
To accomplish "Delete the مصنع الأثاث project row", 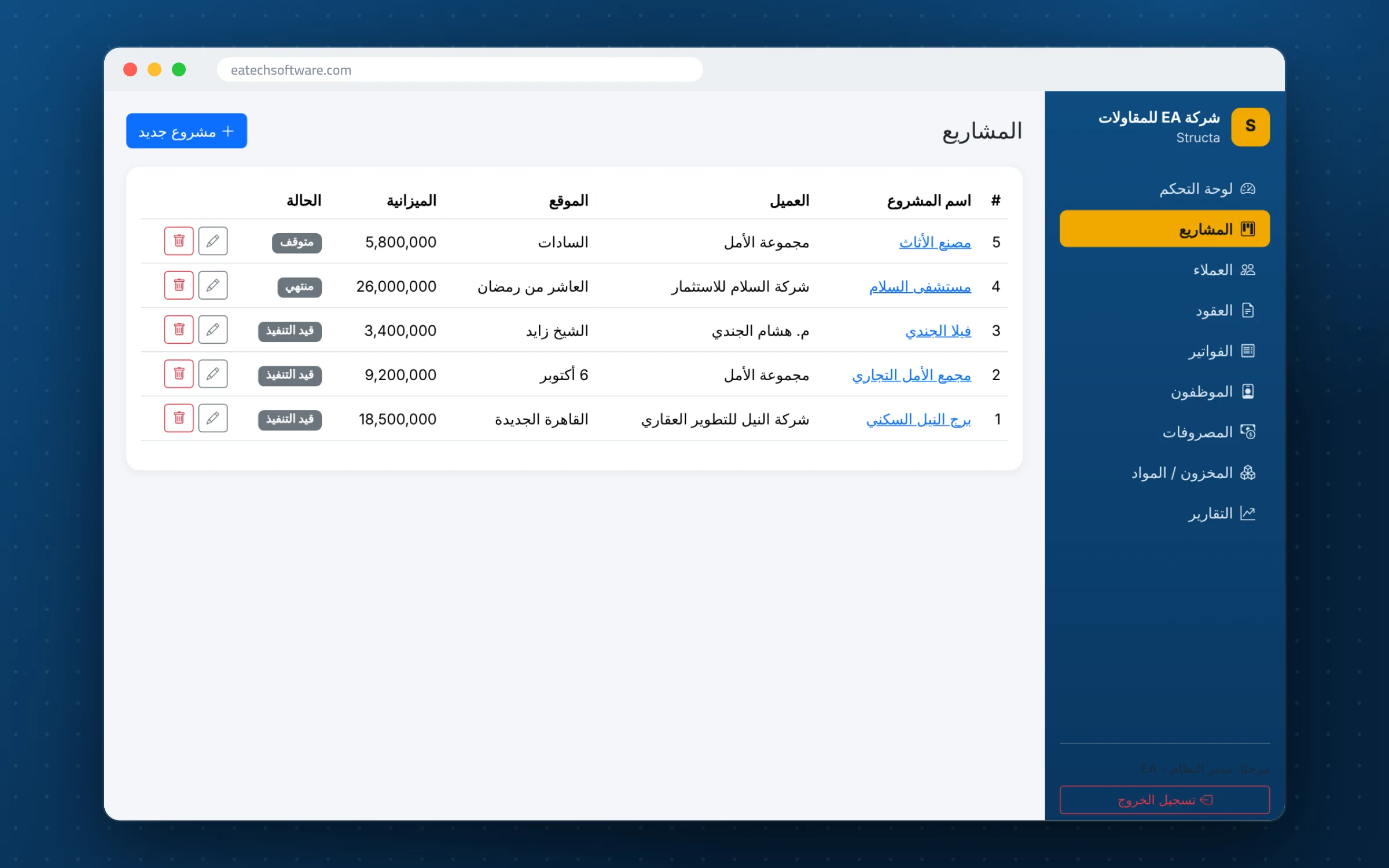I will [x=178, y=241].
